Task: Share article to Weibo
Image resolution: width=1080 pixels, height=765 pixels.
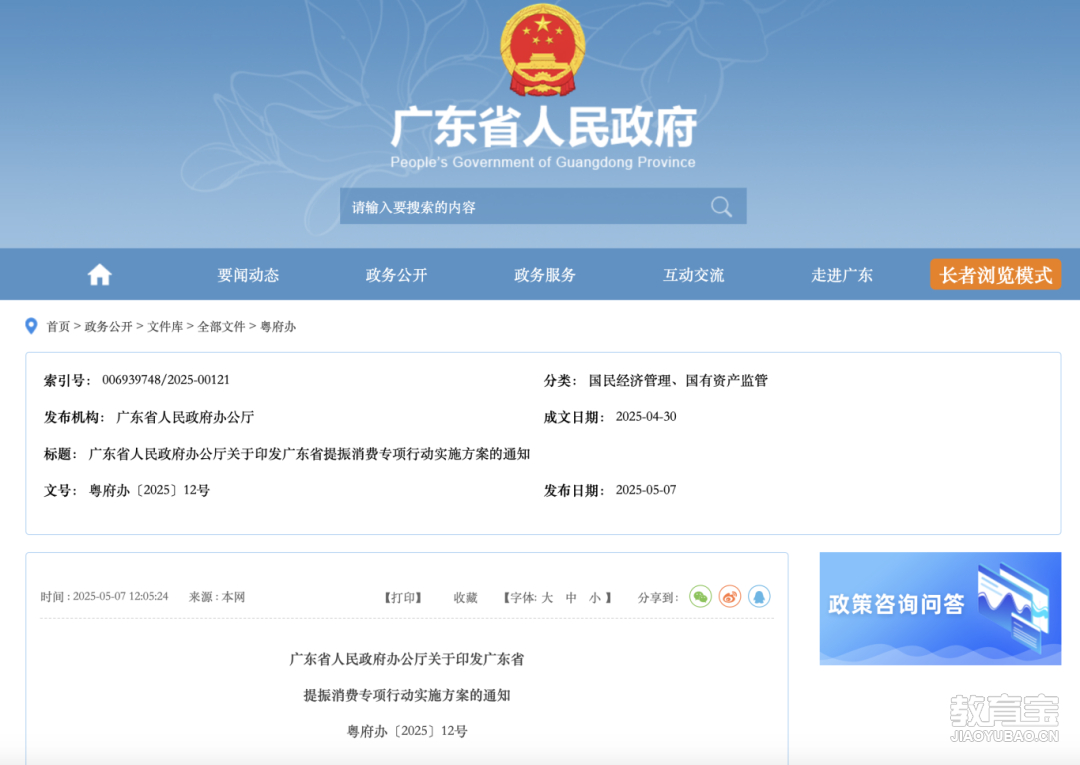Action: [730, 597]
